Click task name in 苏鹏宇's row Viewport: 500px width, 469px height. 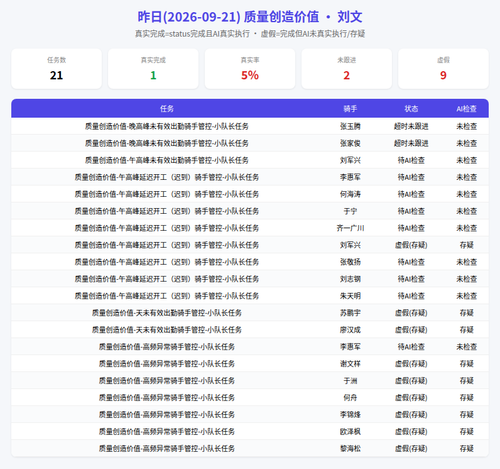[x=167, y=313]
